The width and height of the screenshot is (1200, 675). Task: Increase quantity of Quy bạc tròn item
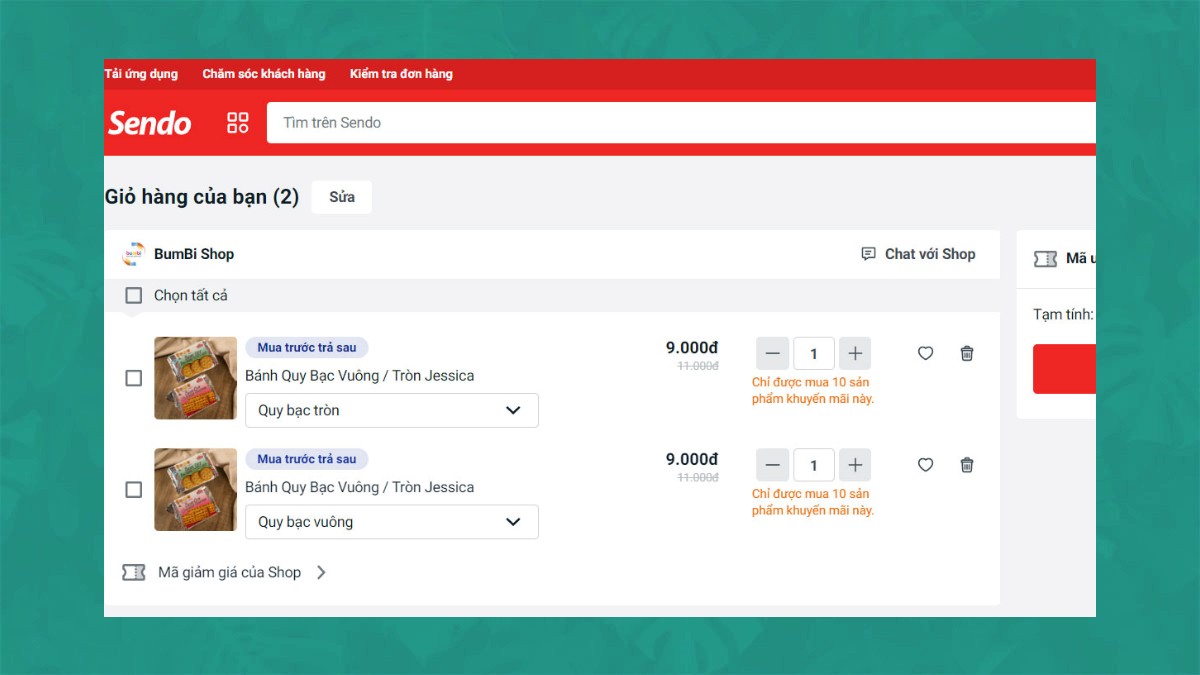854,353
